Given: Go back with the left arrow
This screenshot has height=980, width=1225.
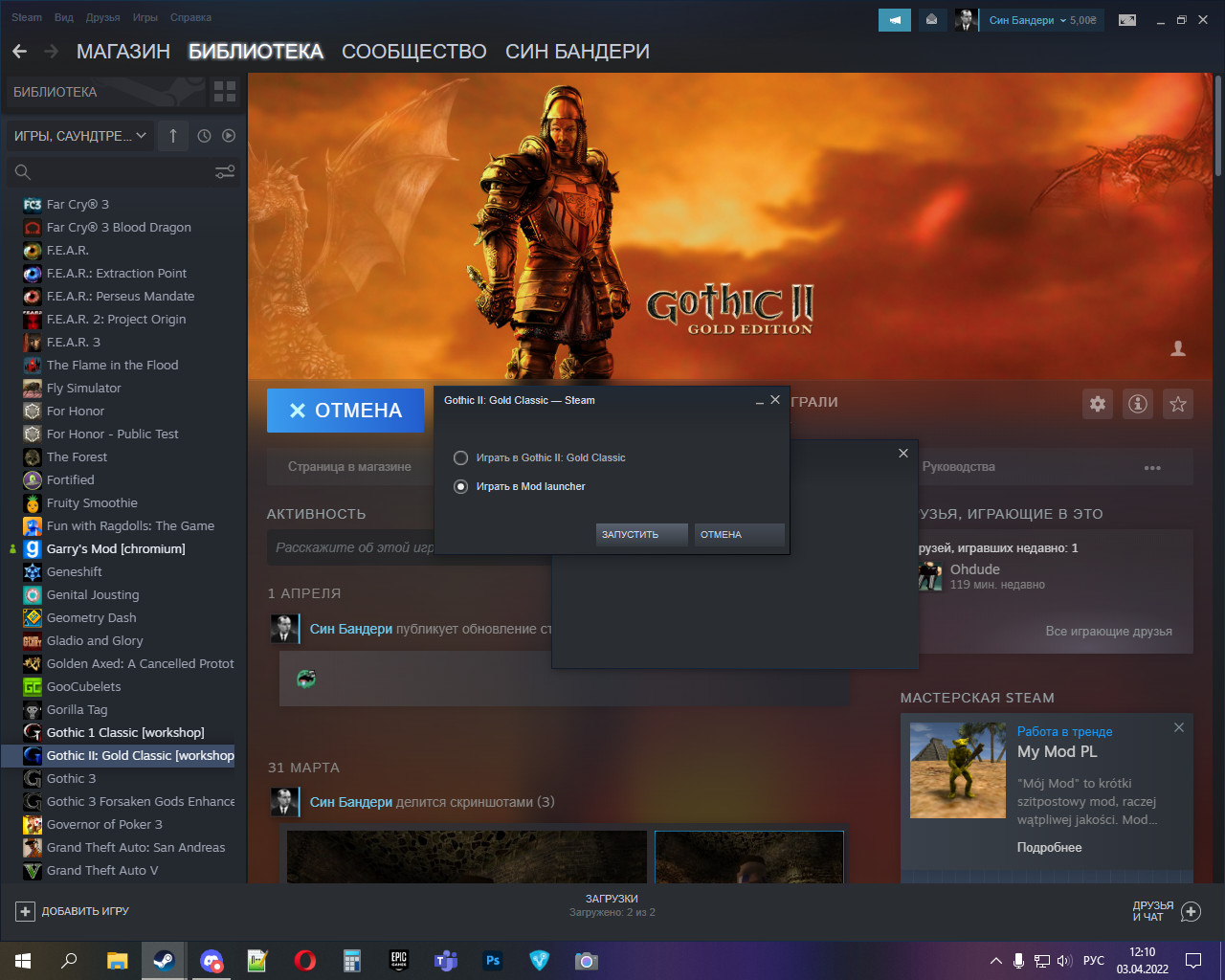Looking at the screenshot, I should pyautogui.click(x=20, y=52).
